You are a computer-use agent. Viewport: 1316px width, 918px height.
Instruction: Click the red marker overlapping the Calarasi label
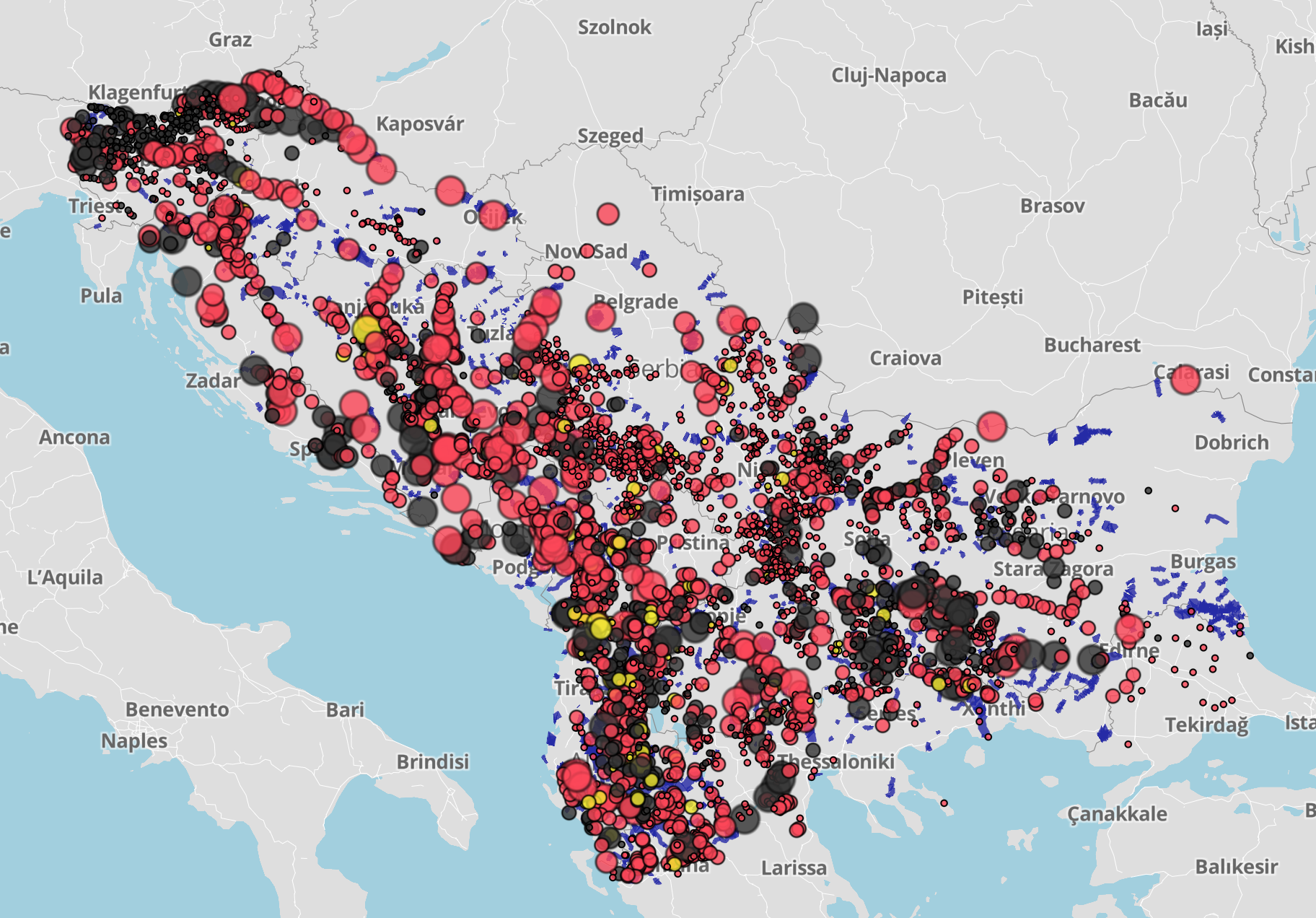coord(1185,379)
